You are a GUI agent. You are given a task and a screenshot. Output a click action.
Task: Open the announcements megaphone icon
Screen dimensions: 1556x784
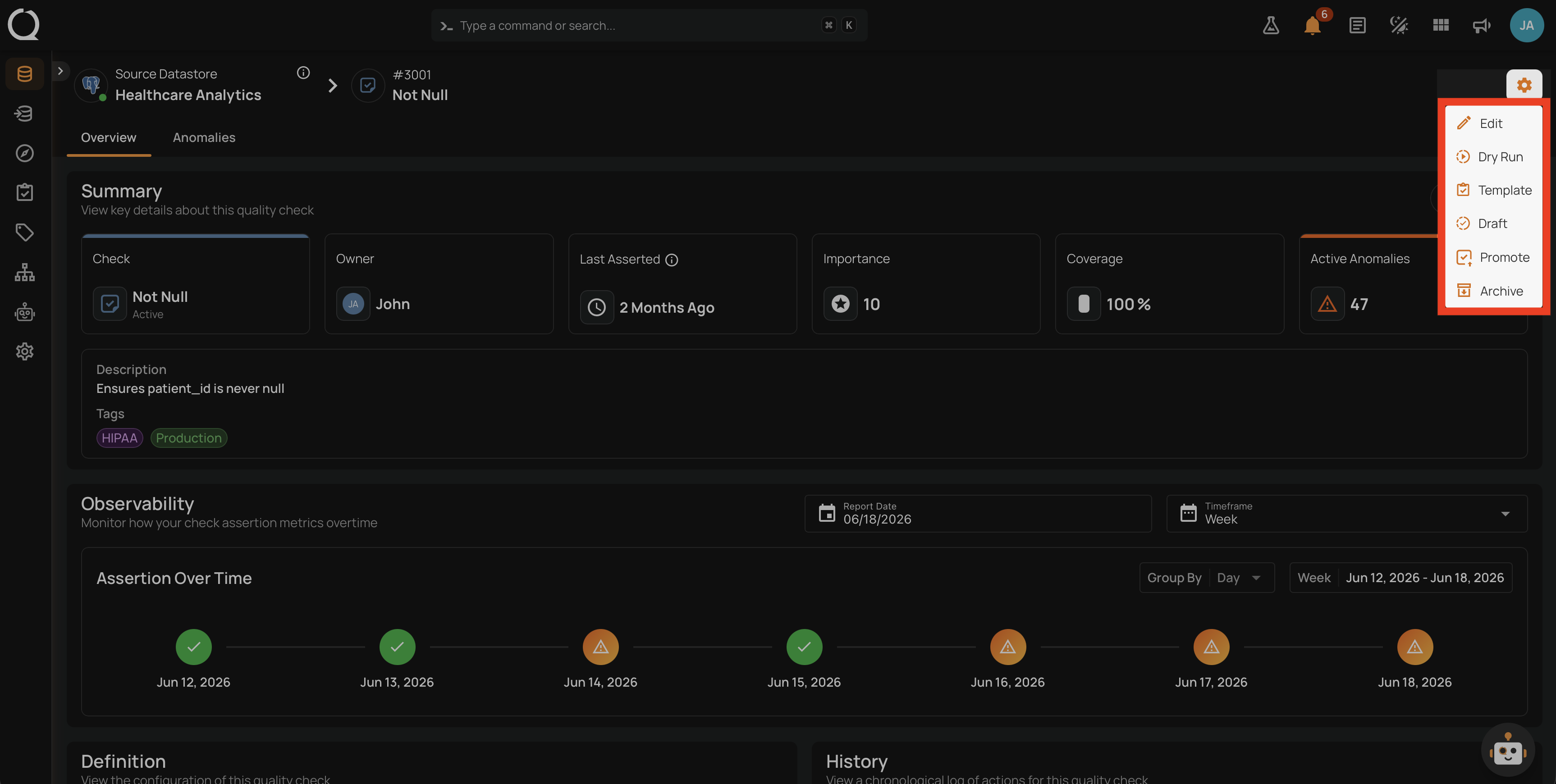1482,25
